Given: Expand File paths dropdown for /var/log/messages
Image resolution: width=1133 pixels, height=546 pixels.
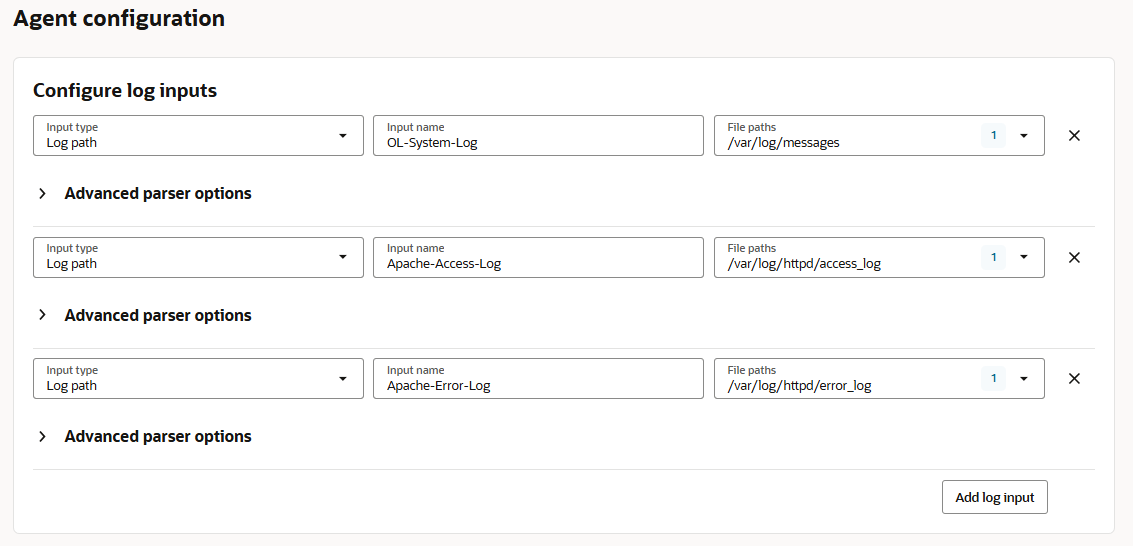Looking at the screenshot, I should [1023, 136].
